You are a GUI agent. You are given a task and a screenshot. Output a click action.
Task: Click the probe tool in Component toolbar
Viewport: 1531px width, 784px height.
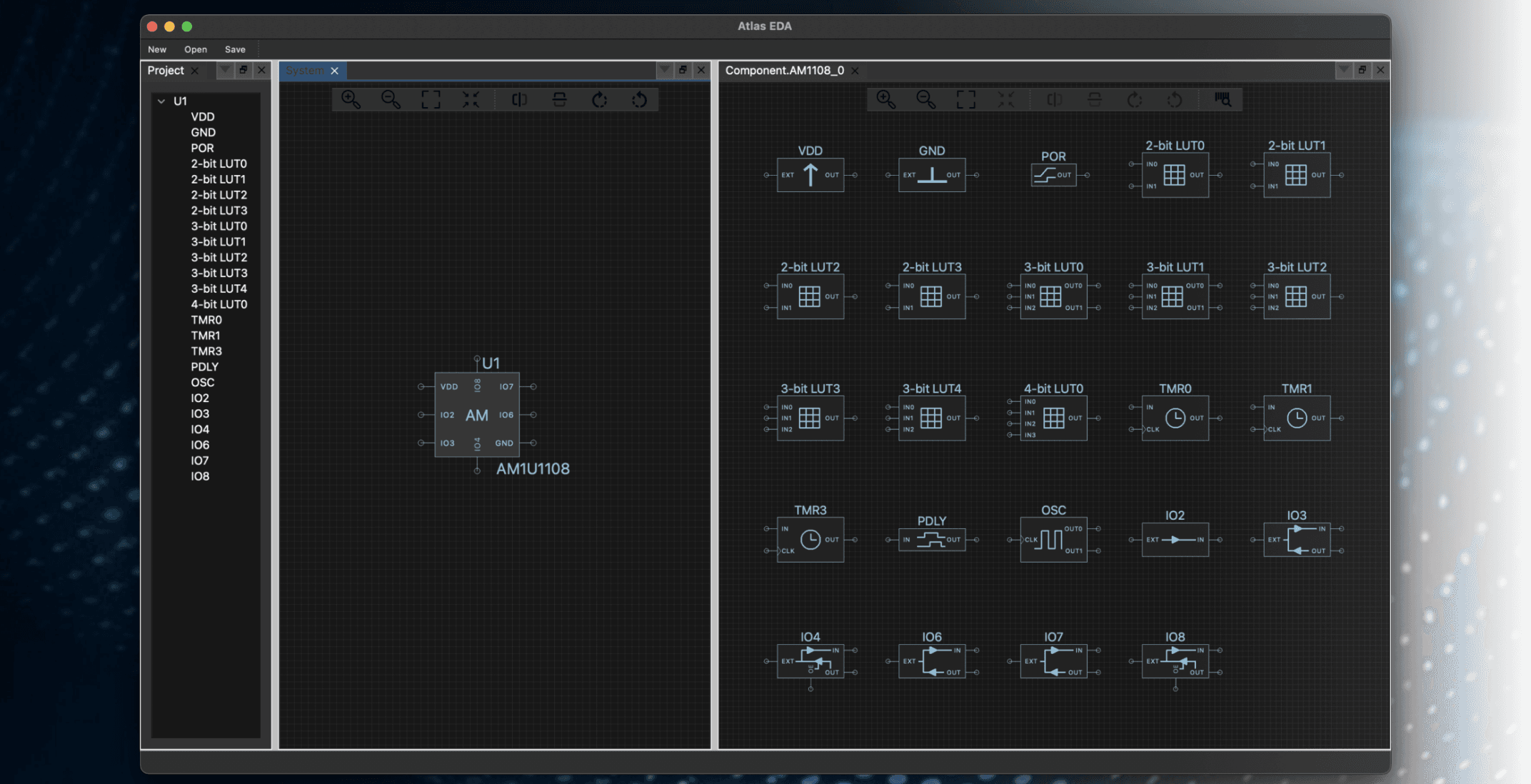click(x=1223, y=100)
